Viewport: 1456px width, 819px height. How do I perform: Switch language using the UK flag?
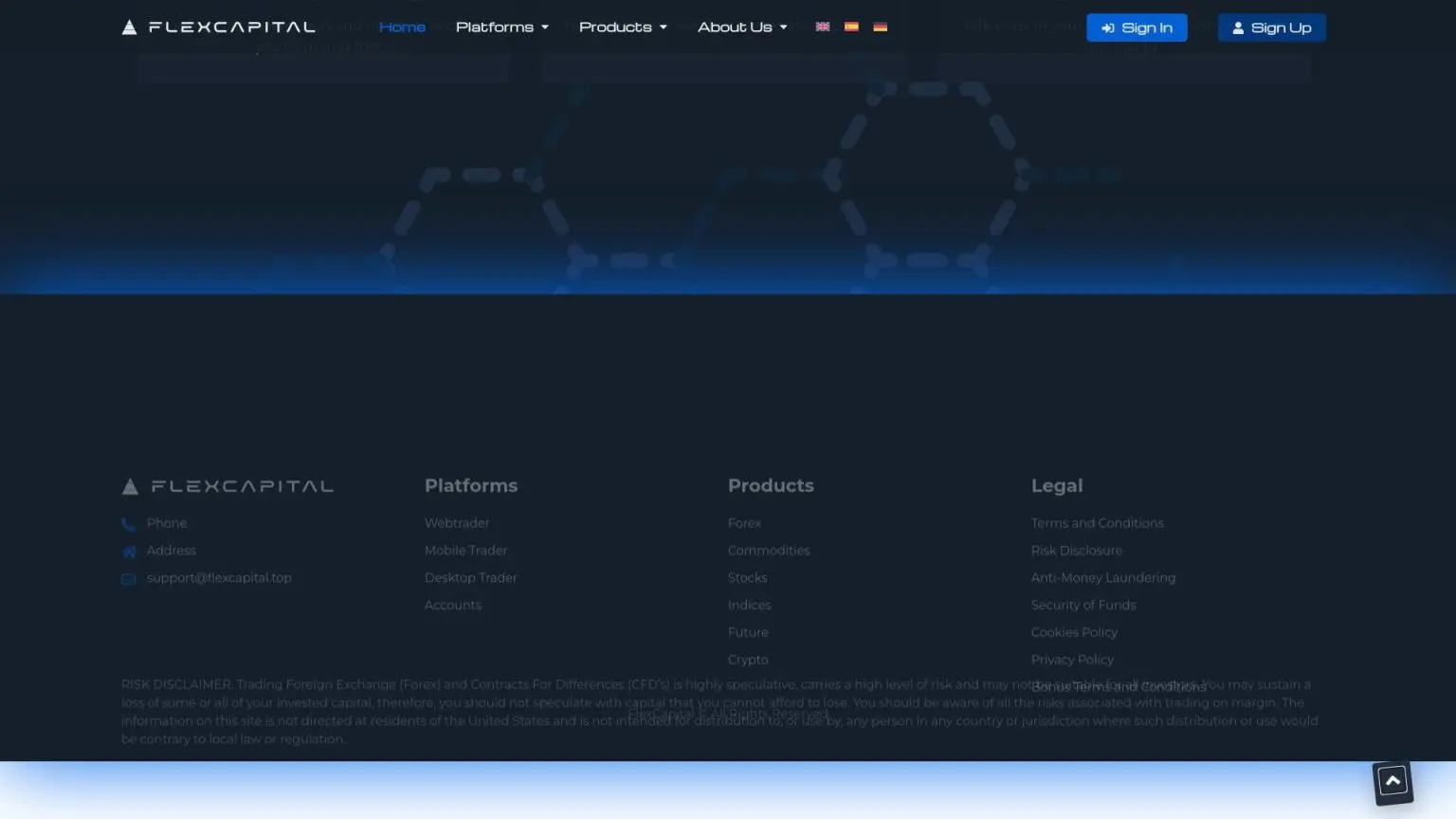click(823, 27)
